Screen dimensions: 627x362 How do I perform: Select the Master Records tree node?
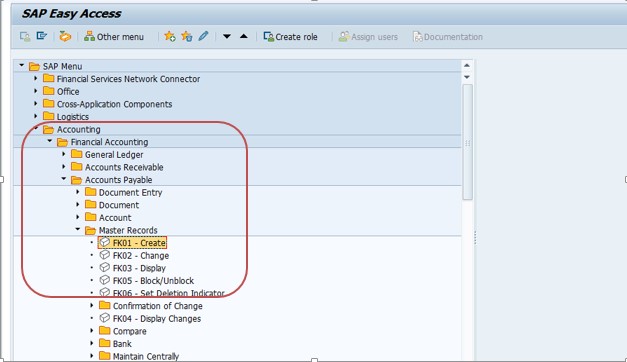[128, 230]
